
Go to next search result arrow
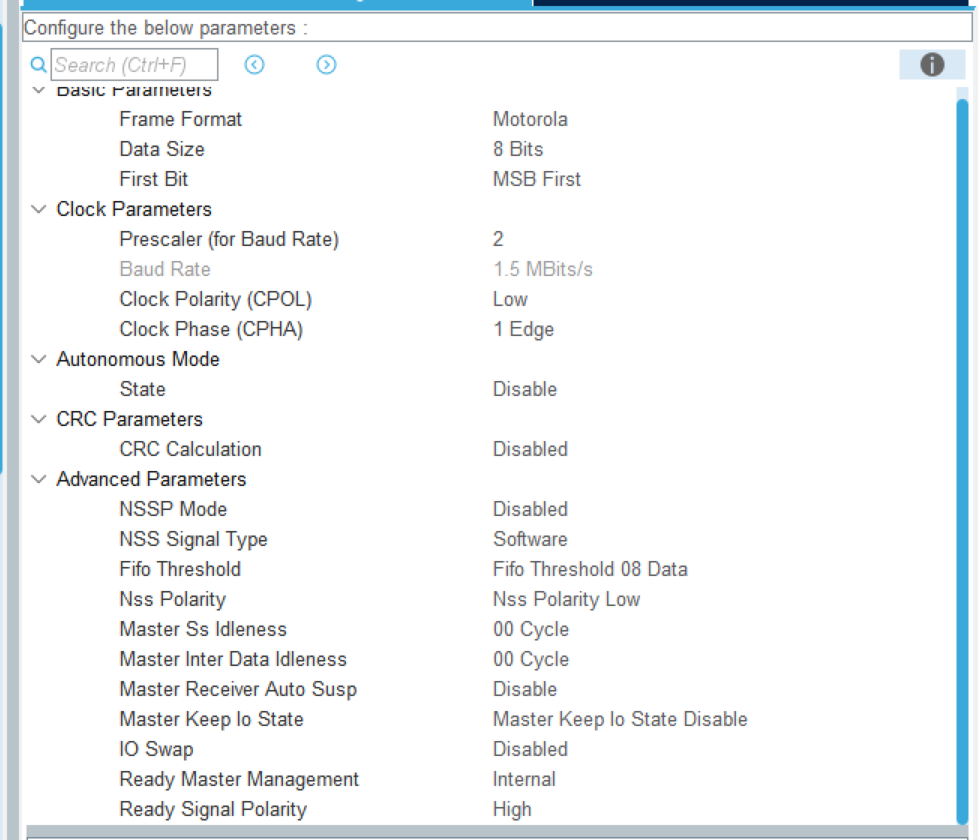[x=326, y=64]
